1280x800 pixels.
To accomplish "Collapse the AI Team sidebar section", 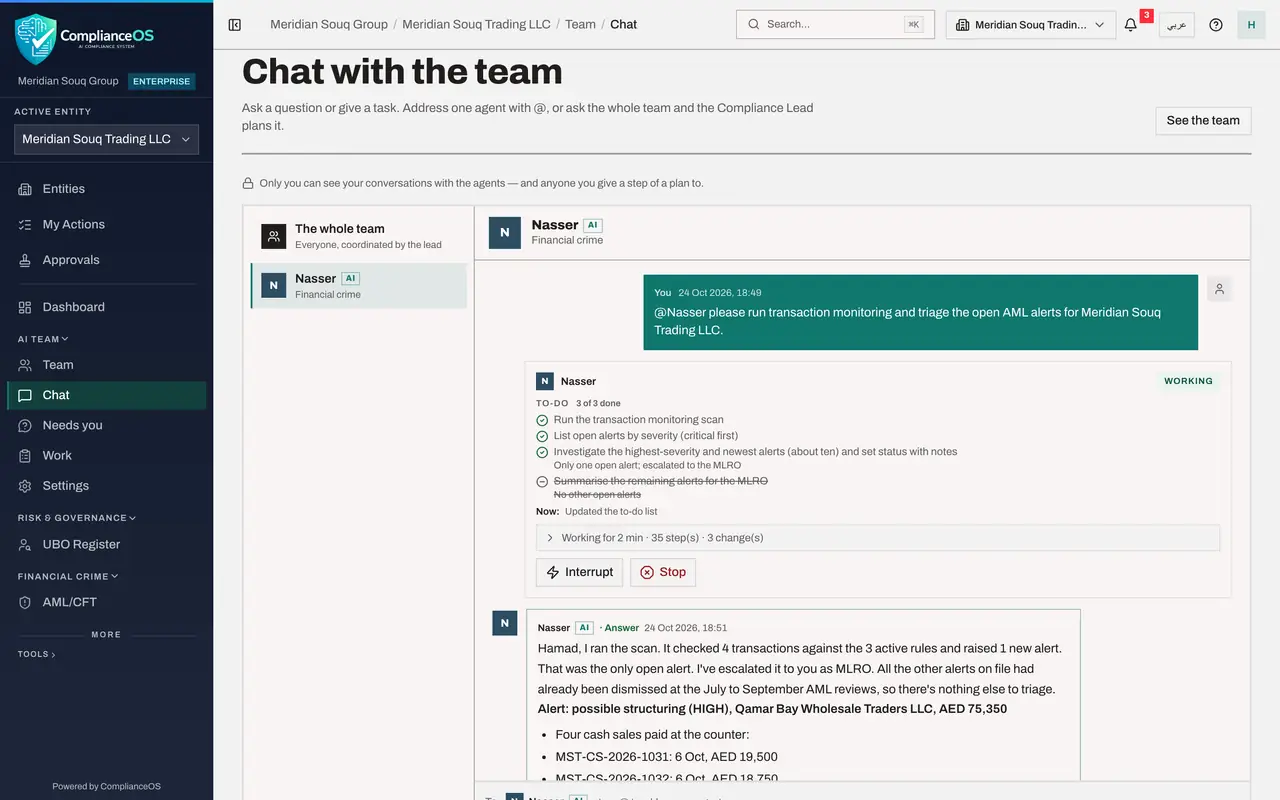I will click(43, 339).
